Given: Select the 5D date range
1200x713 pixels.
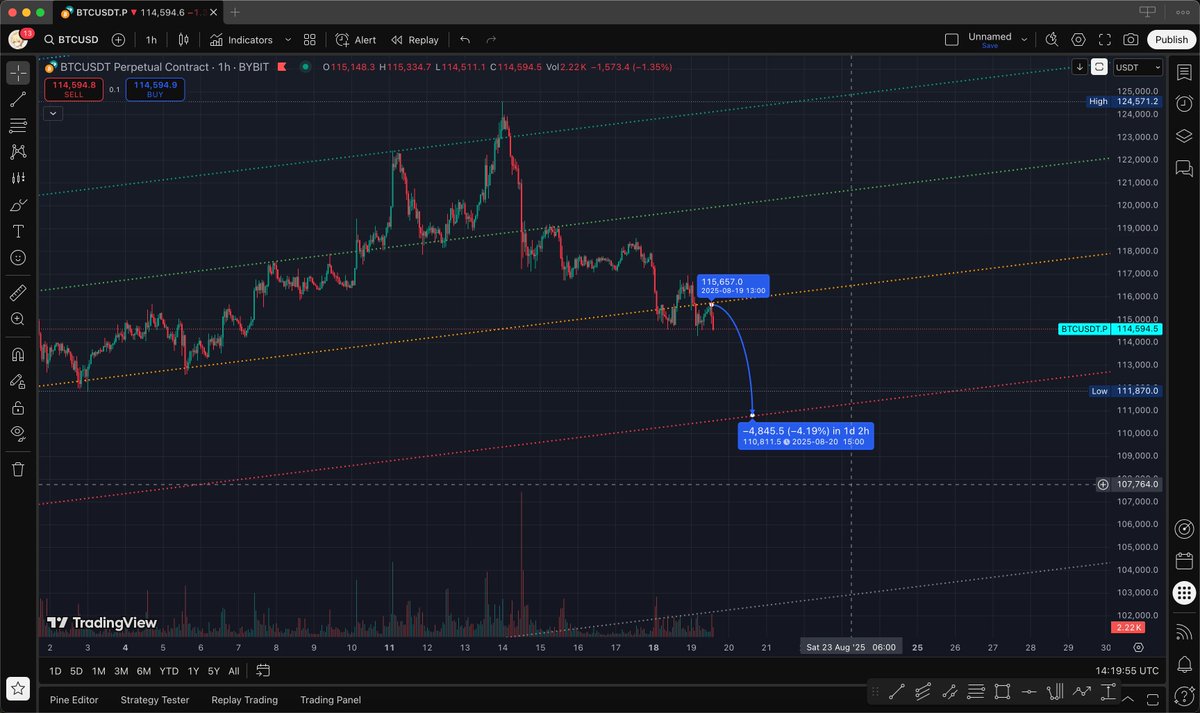Looking at the screenshot, I should pyautogui.click(x=76, y=671).
